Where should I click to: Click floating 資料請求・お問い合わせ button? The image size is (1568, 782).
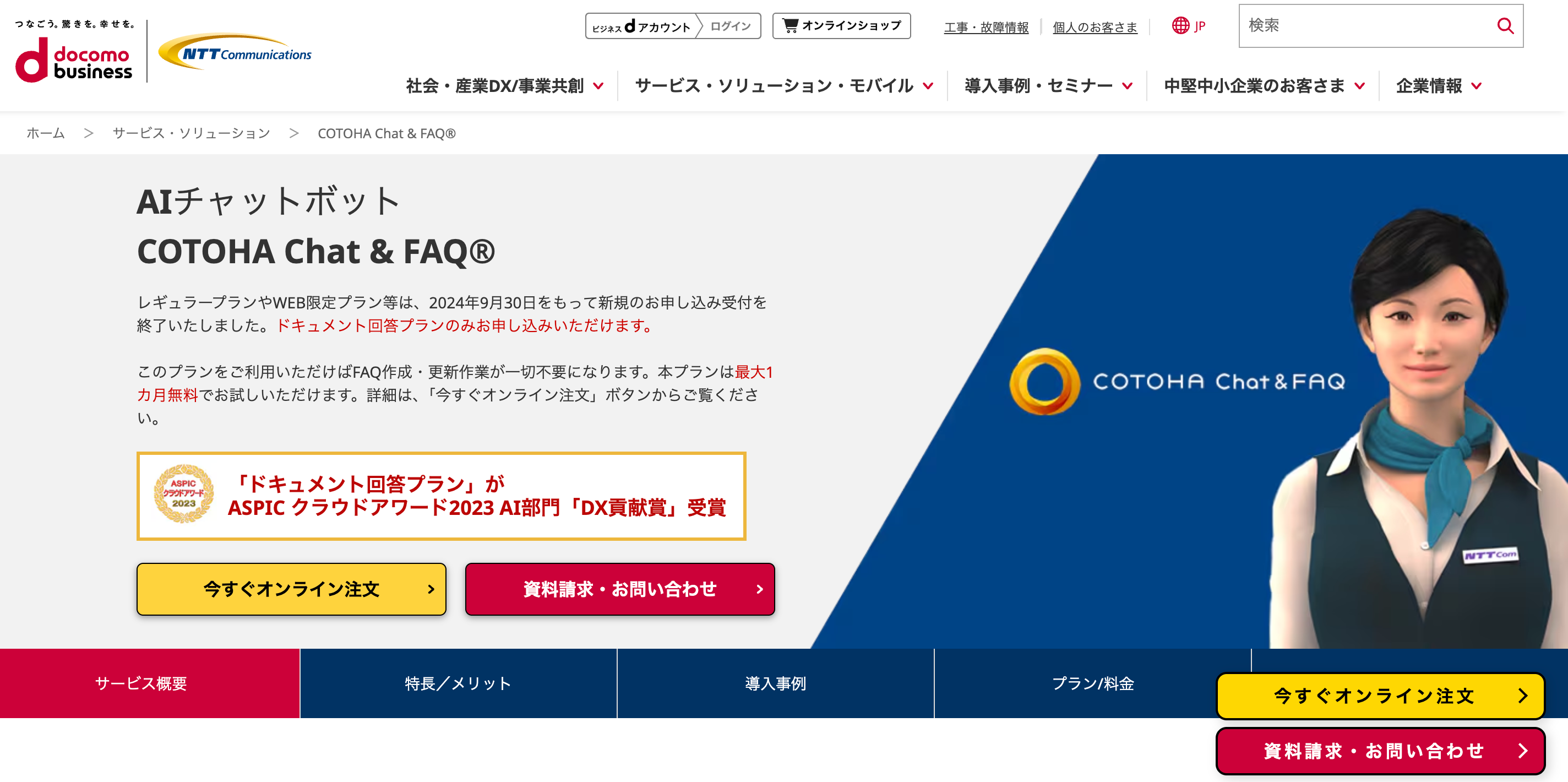(x=1380, y=750)
